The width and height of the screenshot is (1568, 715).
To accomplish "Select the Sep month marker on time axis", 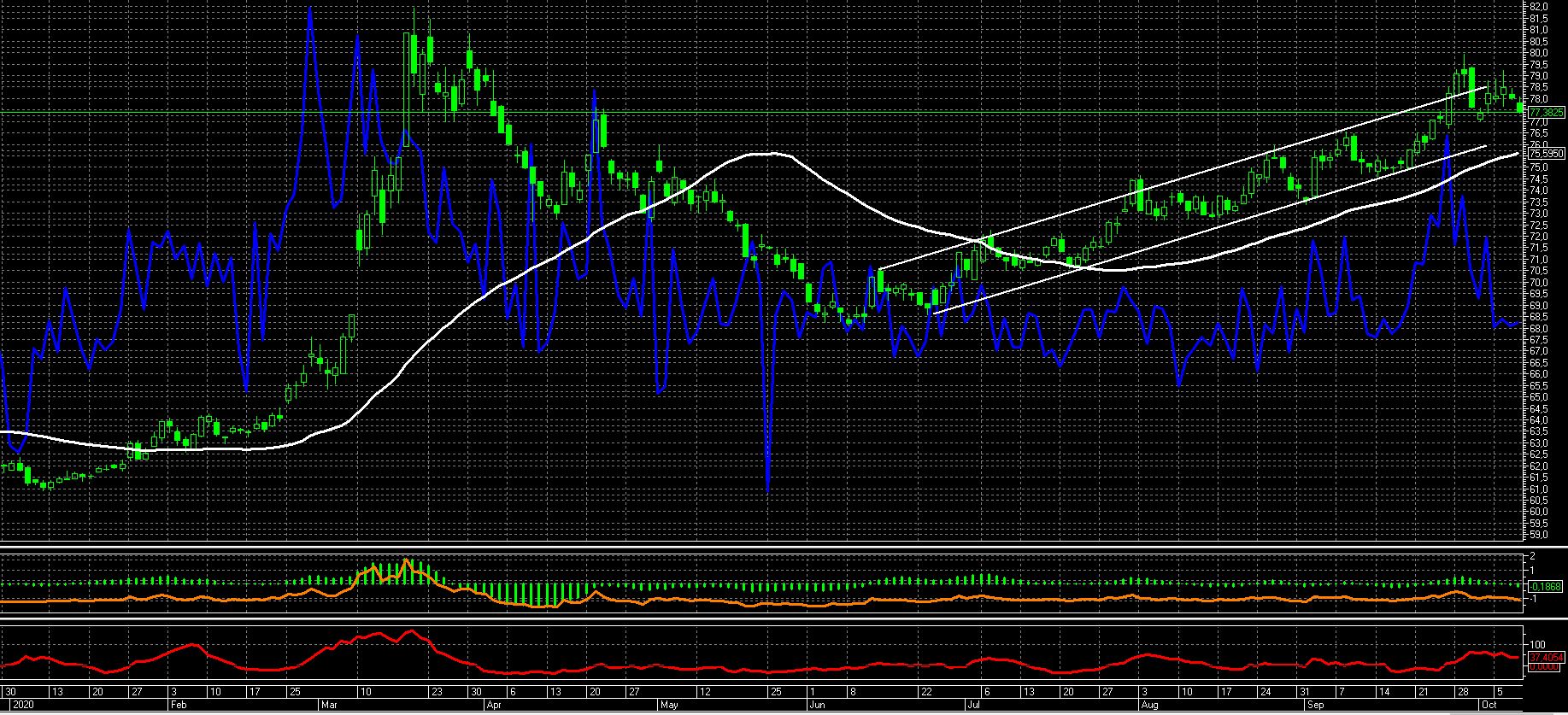I will (1316, 706).
